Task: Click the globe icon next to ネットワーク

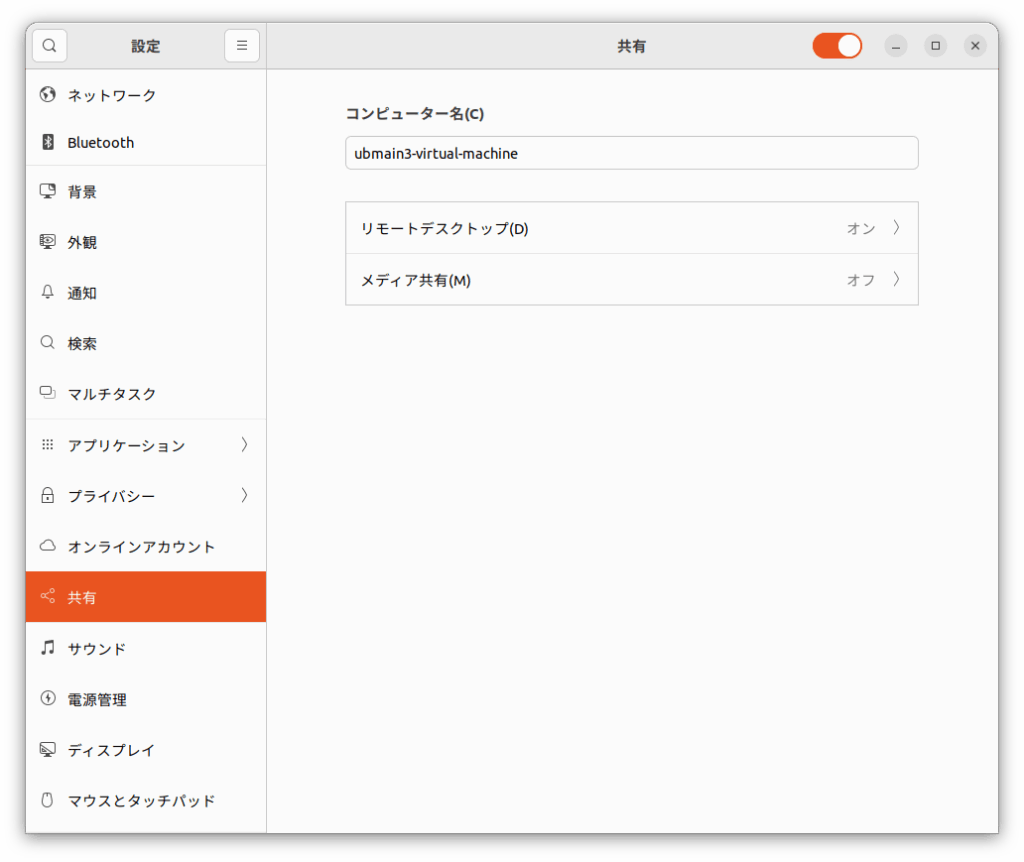Action: pos(48,95)
